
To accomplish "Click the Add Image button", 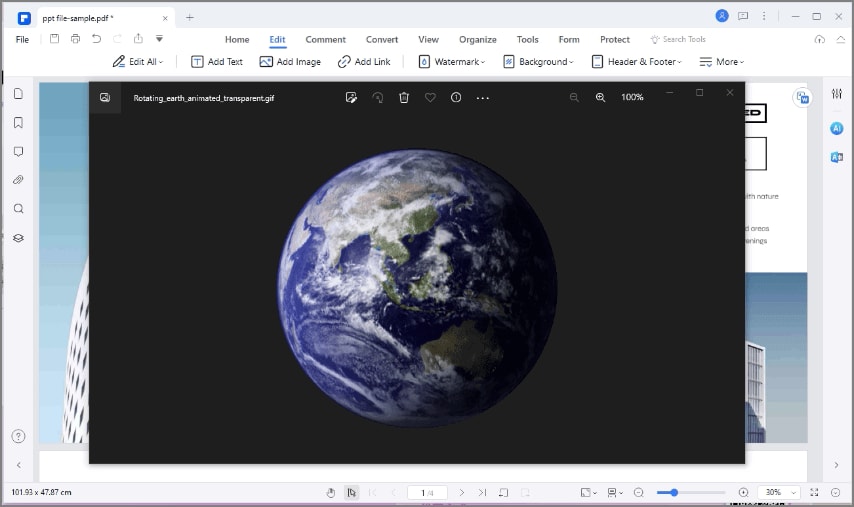I will click(x=290, y=62).
